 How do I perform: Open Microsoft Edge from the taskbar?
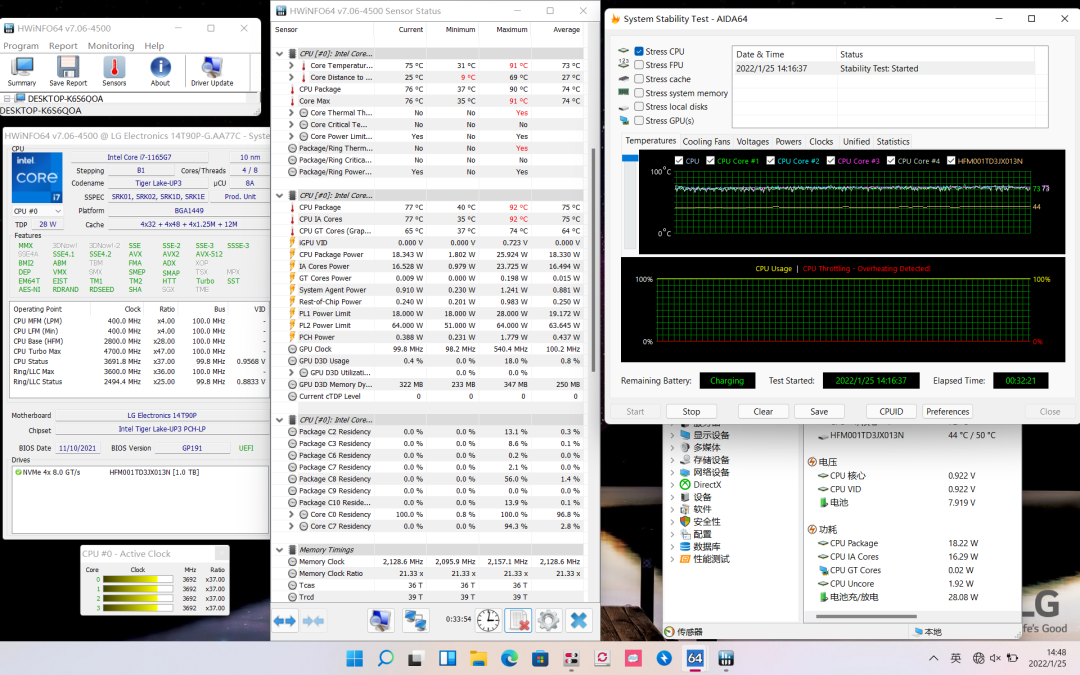click(509, 658)
